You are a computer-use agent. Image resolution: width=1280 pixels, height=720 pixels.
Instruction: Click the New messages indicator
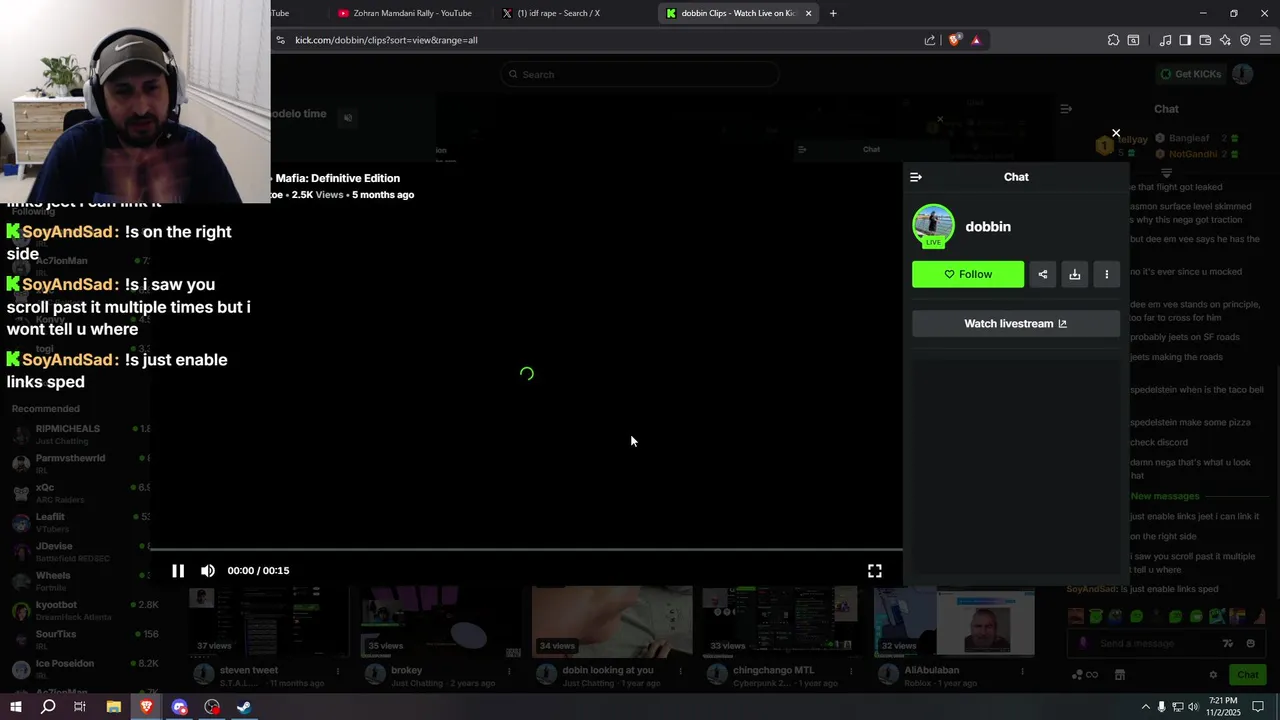[x=1165, y=496]
